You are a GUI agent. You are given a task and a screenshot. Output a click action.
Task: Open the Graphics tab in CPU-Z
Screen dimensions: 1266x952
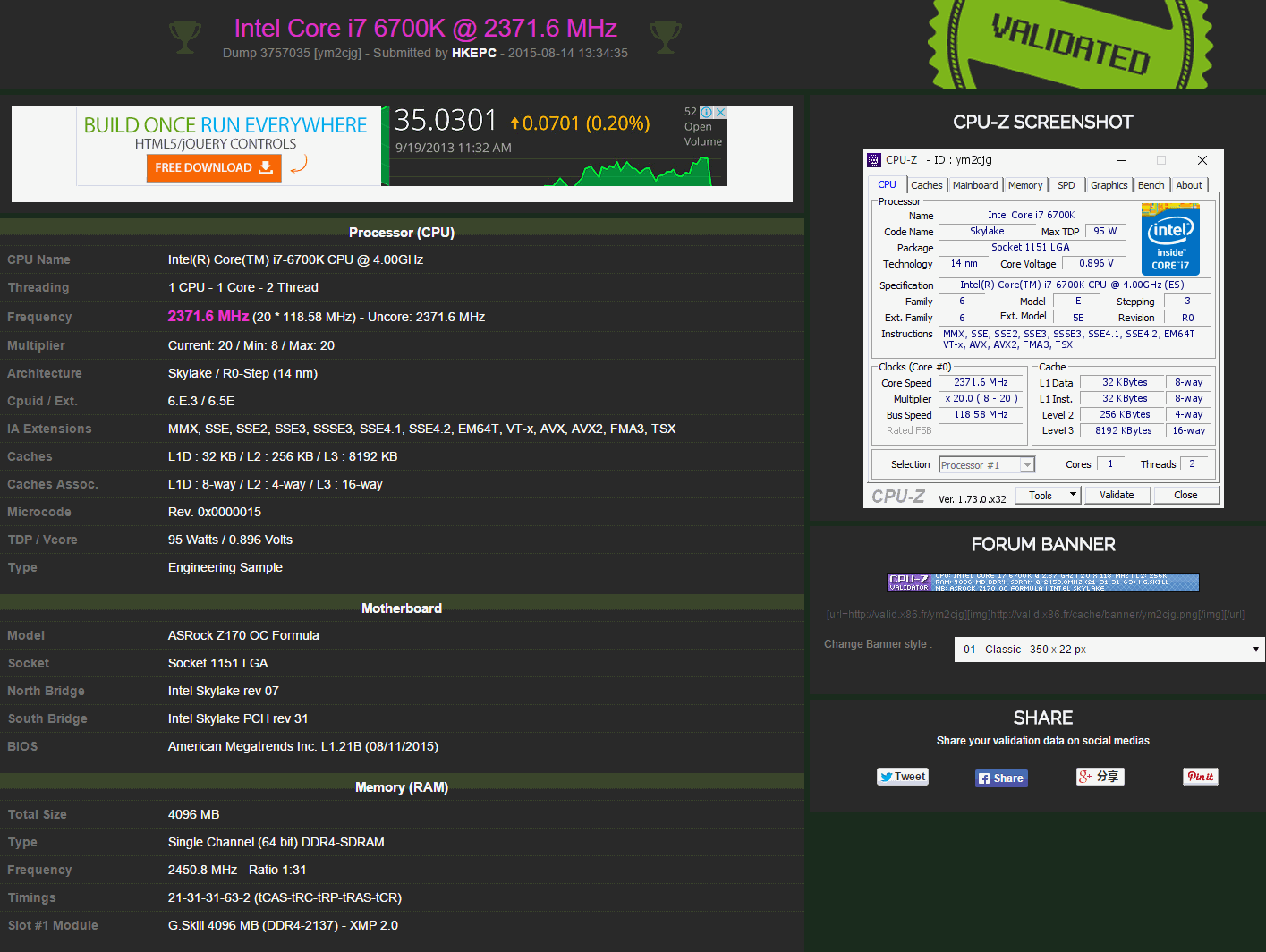[x=1109, y=185]
